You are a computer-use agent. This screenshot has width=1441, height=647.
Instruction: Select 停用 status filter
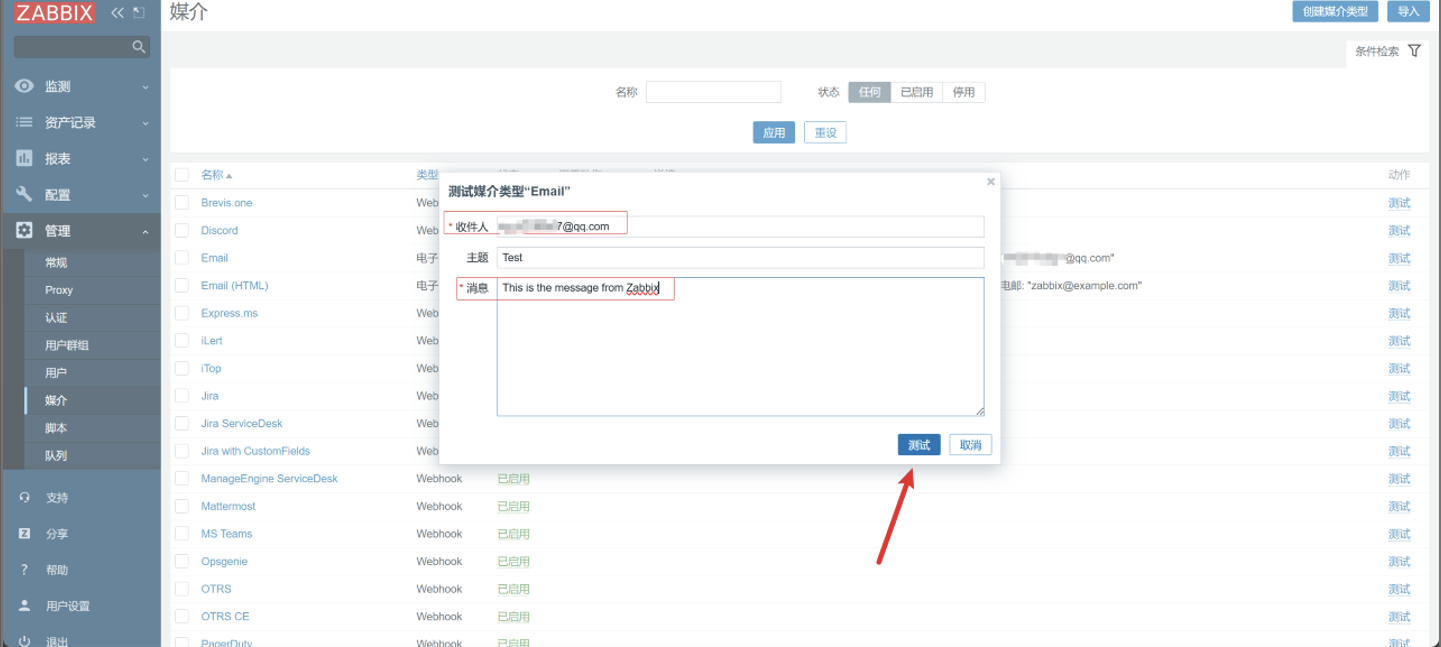pos(963,92)
